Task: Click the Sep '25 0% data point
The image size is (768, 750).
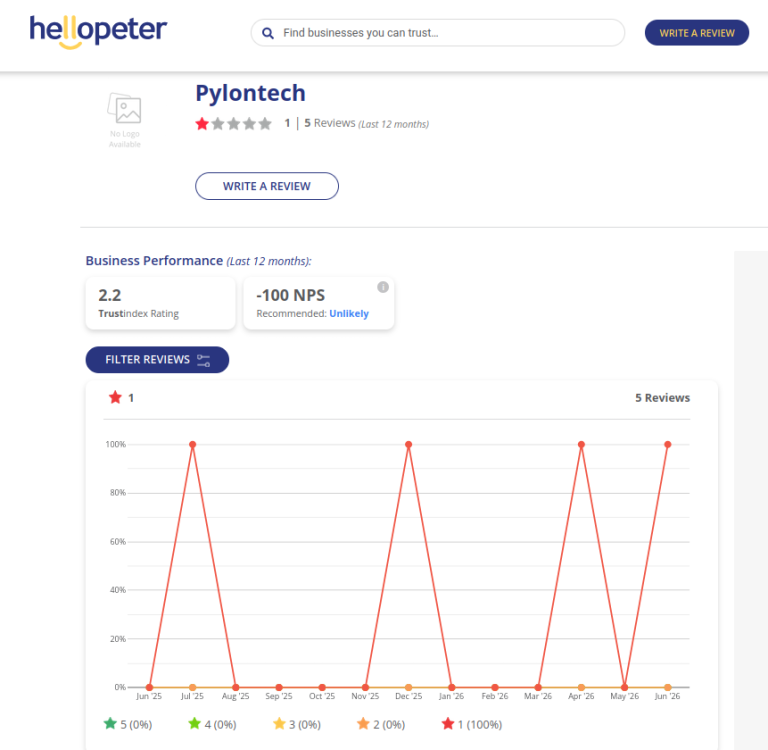Action: (279, 687)
